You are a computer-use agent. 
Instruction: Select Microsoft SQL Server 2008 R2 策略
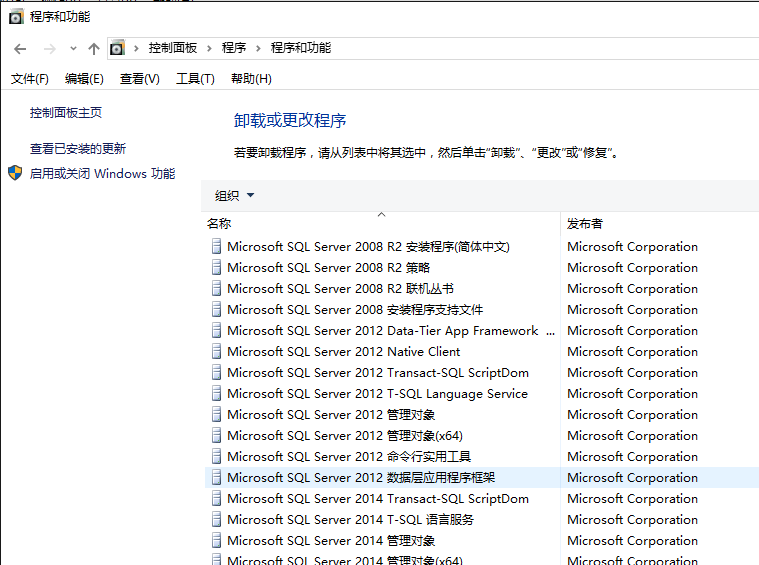pos(329,268)
